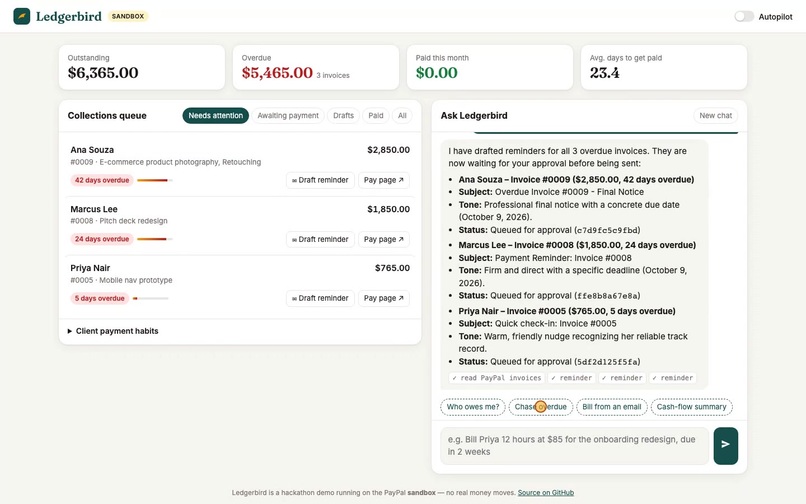
Task: Click the Avg. days to get paid 23.4
Action: click(x=604, y=73)
